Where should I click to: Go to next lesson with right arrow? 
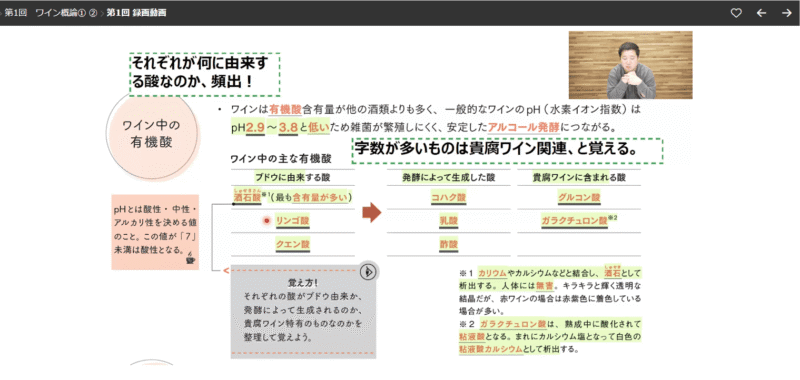786,13
